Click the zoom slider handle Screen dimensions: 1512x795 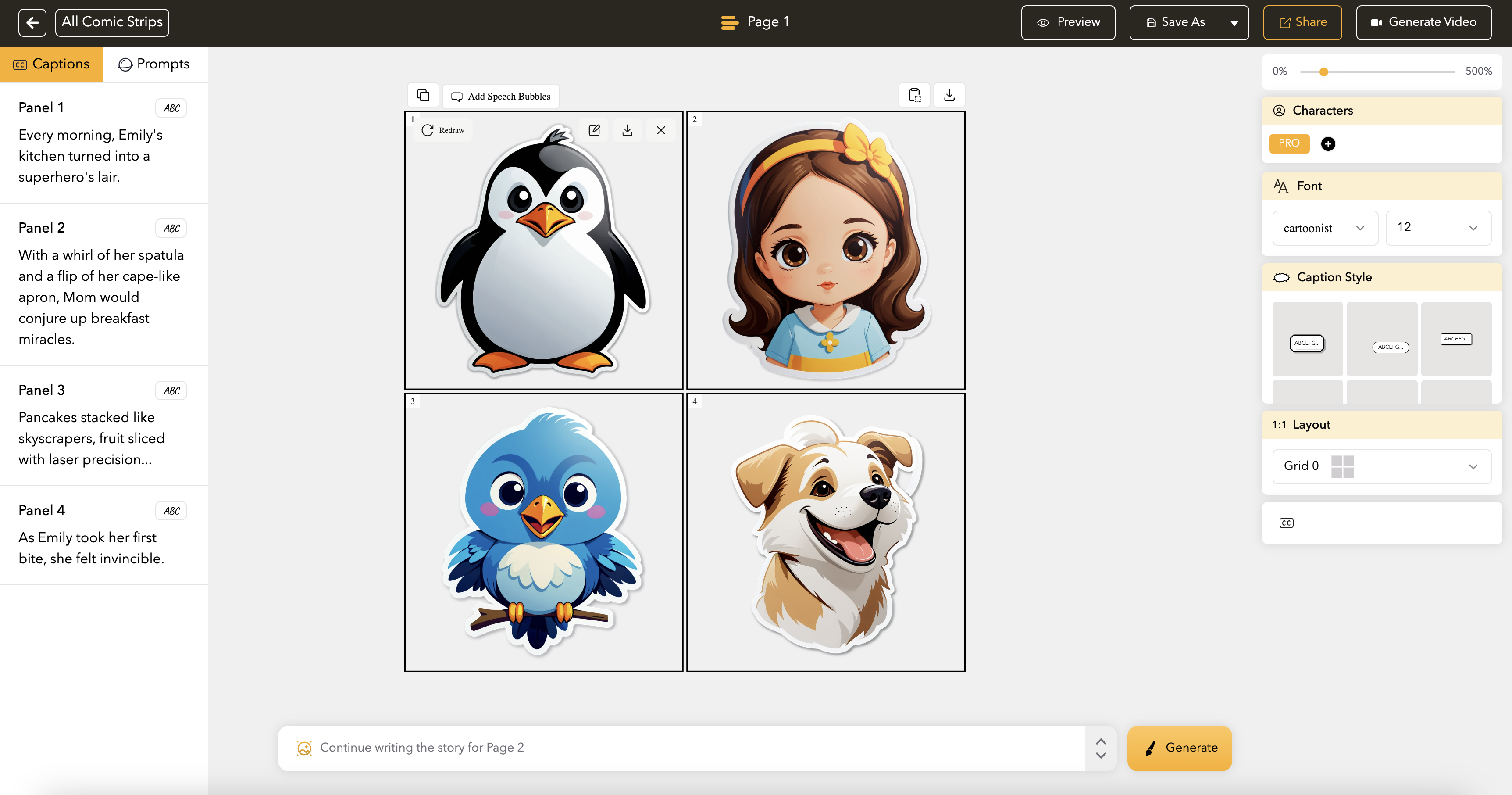coord(1323,72)
